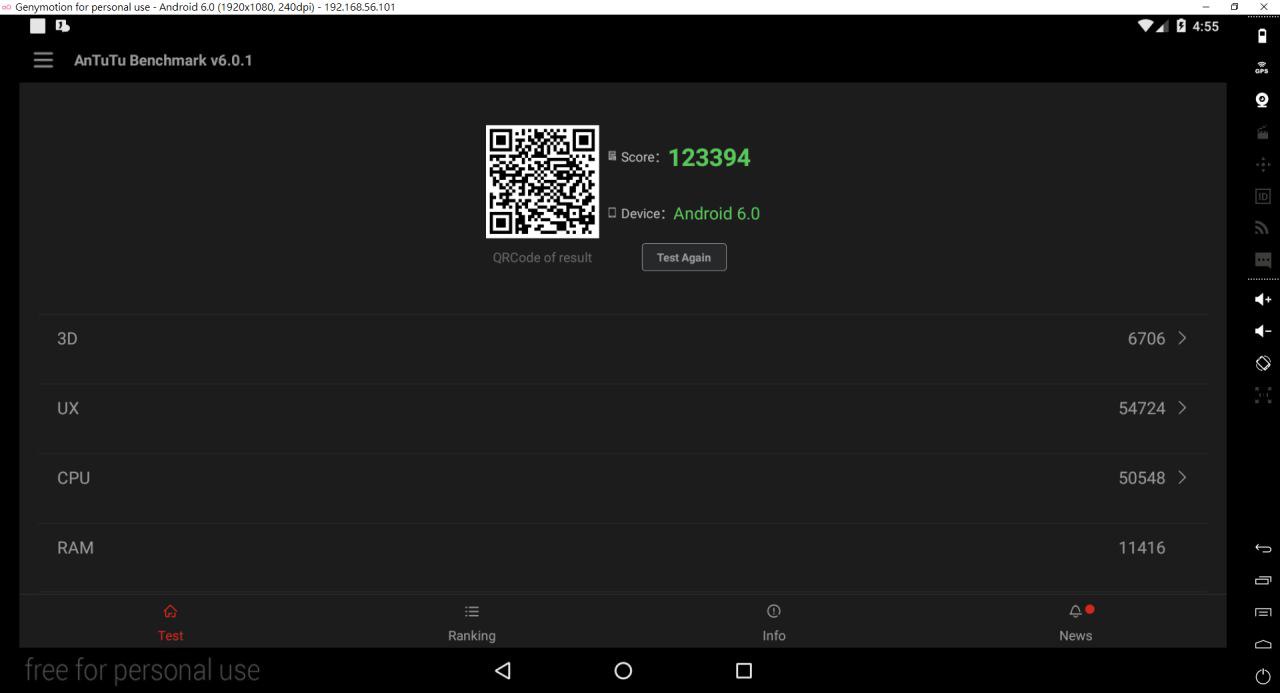Open the Genymotion phone SMS widget
This screenshot has width=1280, height=693.
click(x=1262, y=260)
